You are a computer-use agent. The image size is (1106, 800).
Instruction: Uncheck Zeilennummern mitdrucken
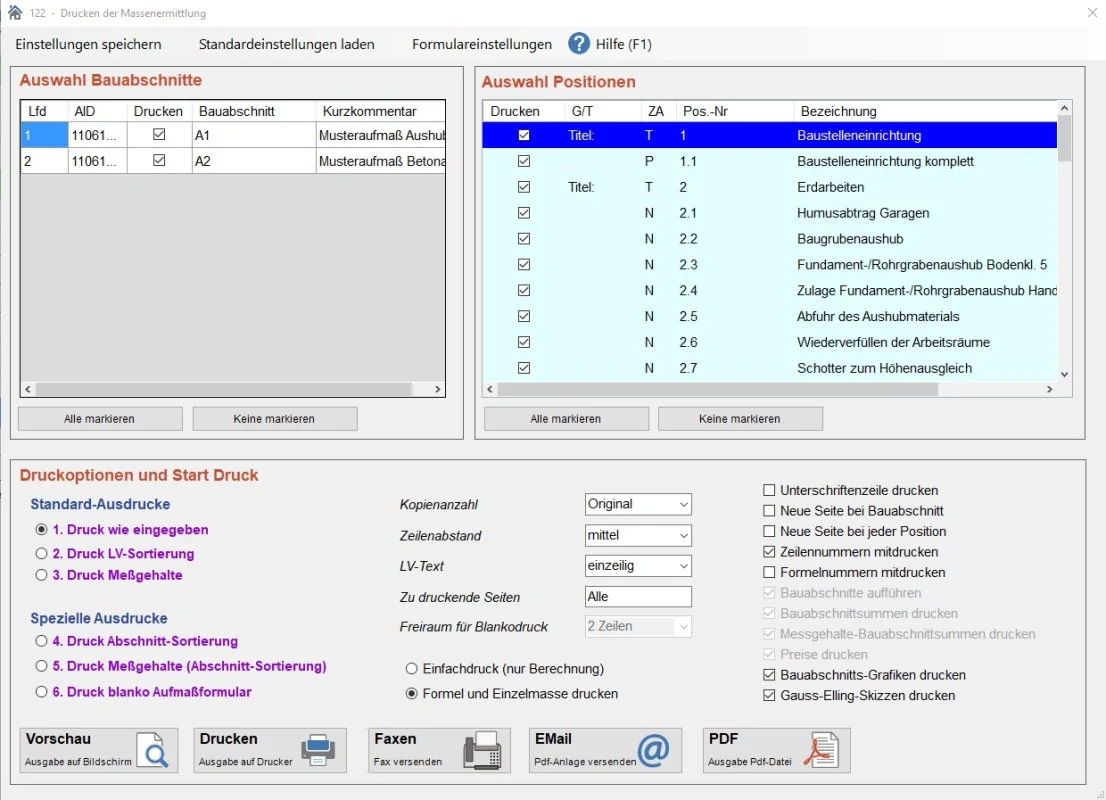[x=769, y=552]
